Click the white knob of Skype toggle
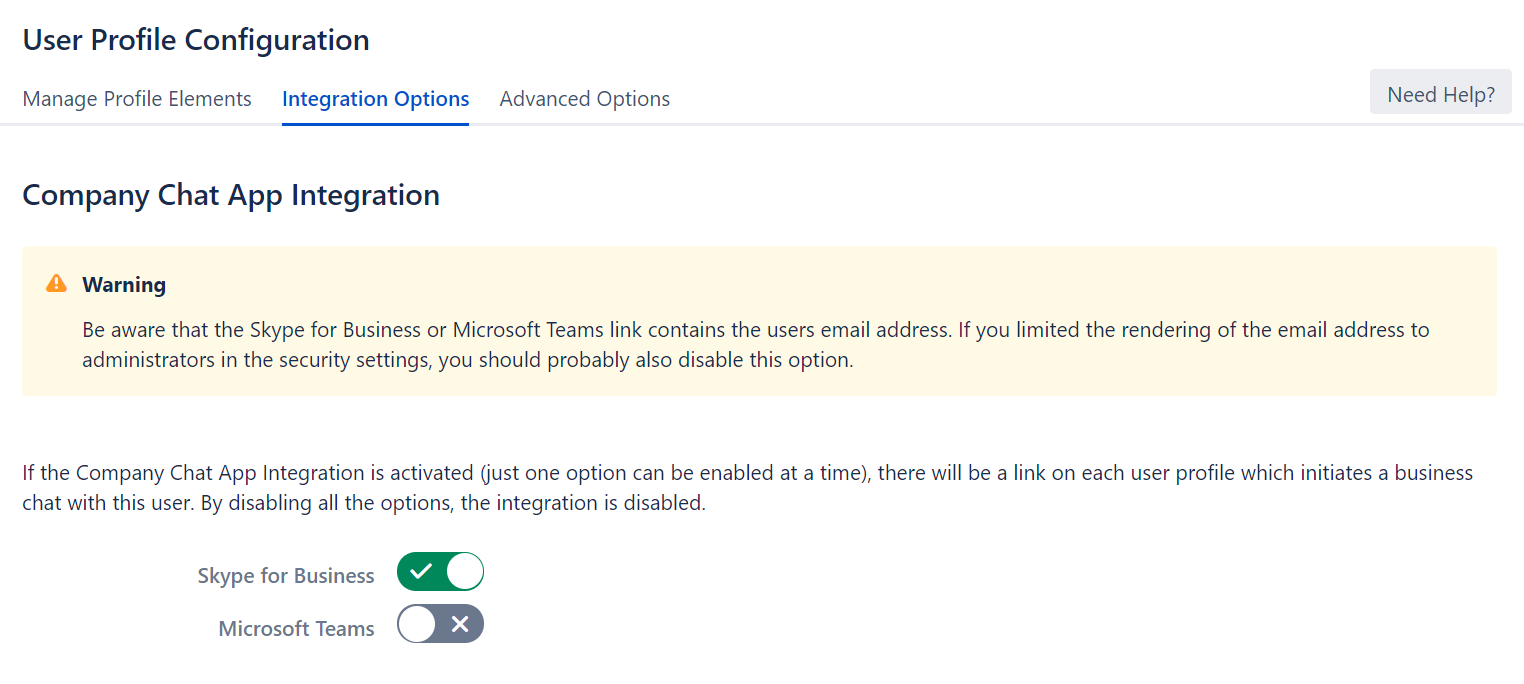 (464, 572)
